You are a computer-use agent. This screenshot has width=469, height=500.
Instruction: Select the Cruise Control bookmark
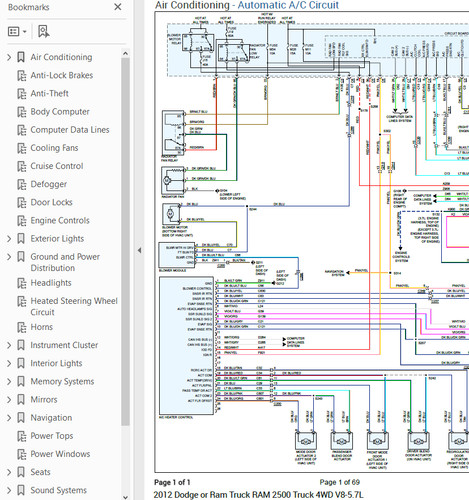[x=57, y=166]
